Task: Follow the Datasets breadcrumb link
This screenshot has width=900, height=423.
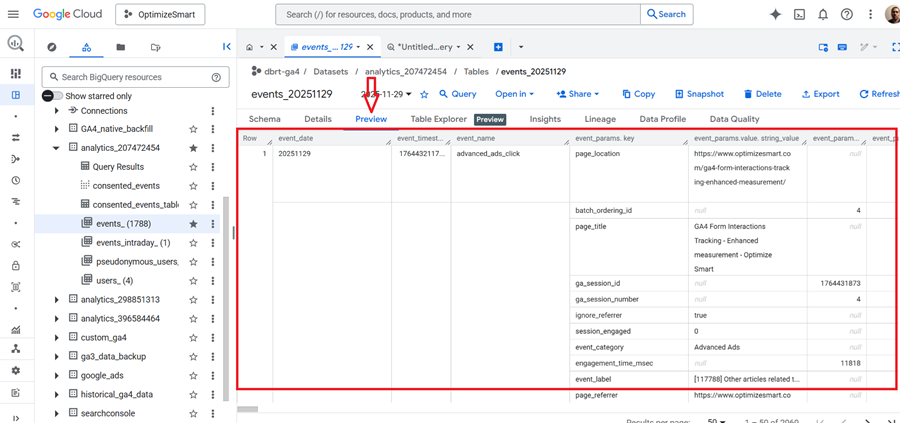Action: coord(331,72)
